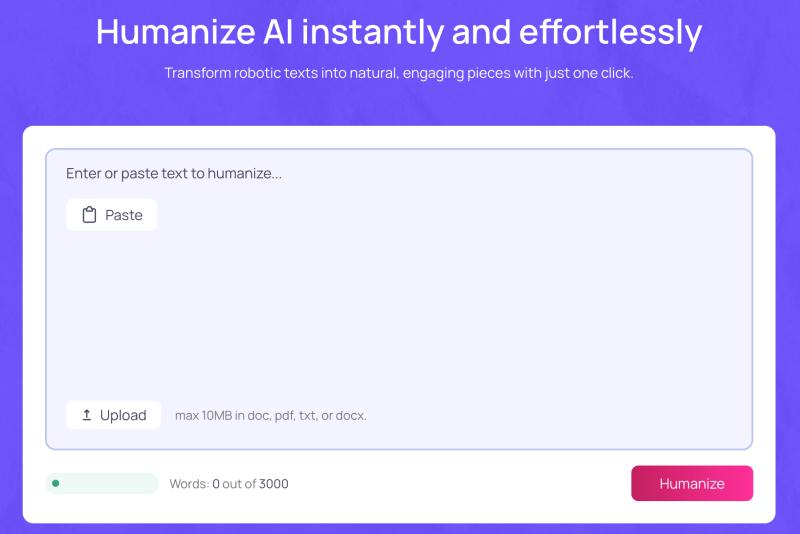The width and height of the screenshot is (800, 534).
Task: Click the green dot on the word meter
Action: 55,483
